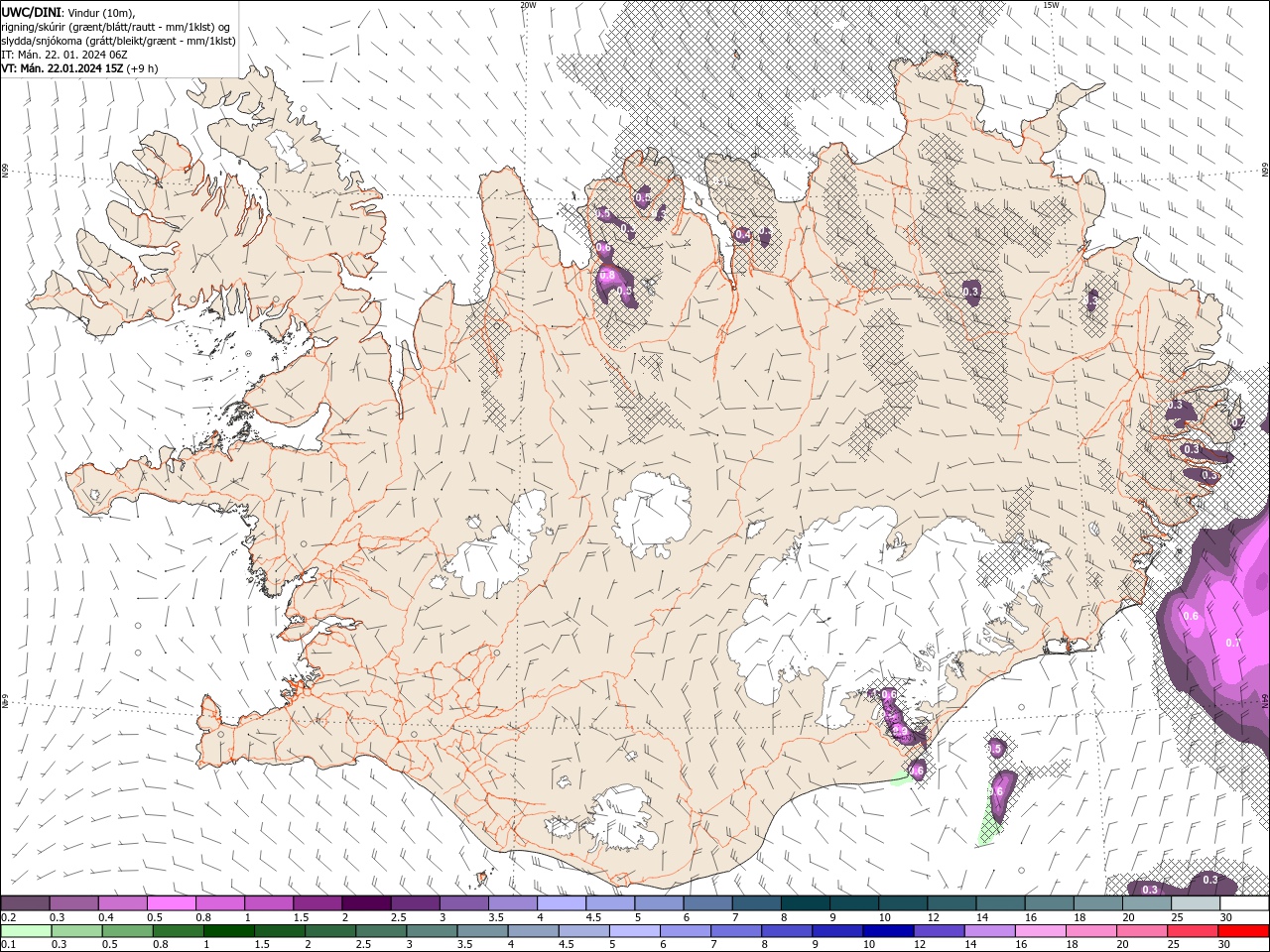
Task: Click purple snow-scale swatch starting at 1.5
Action: 317,903
